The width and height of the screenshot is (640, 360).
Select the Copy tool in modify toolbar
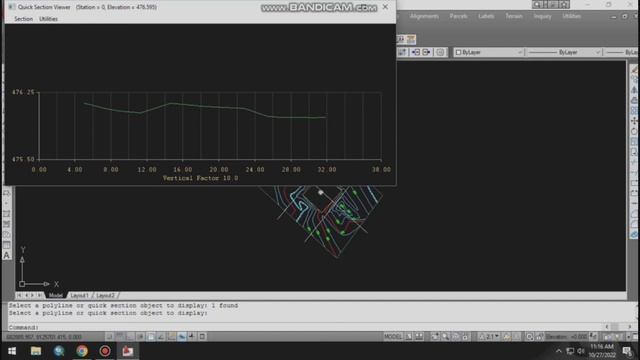pos(634,80)
